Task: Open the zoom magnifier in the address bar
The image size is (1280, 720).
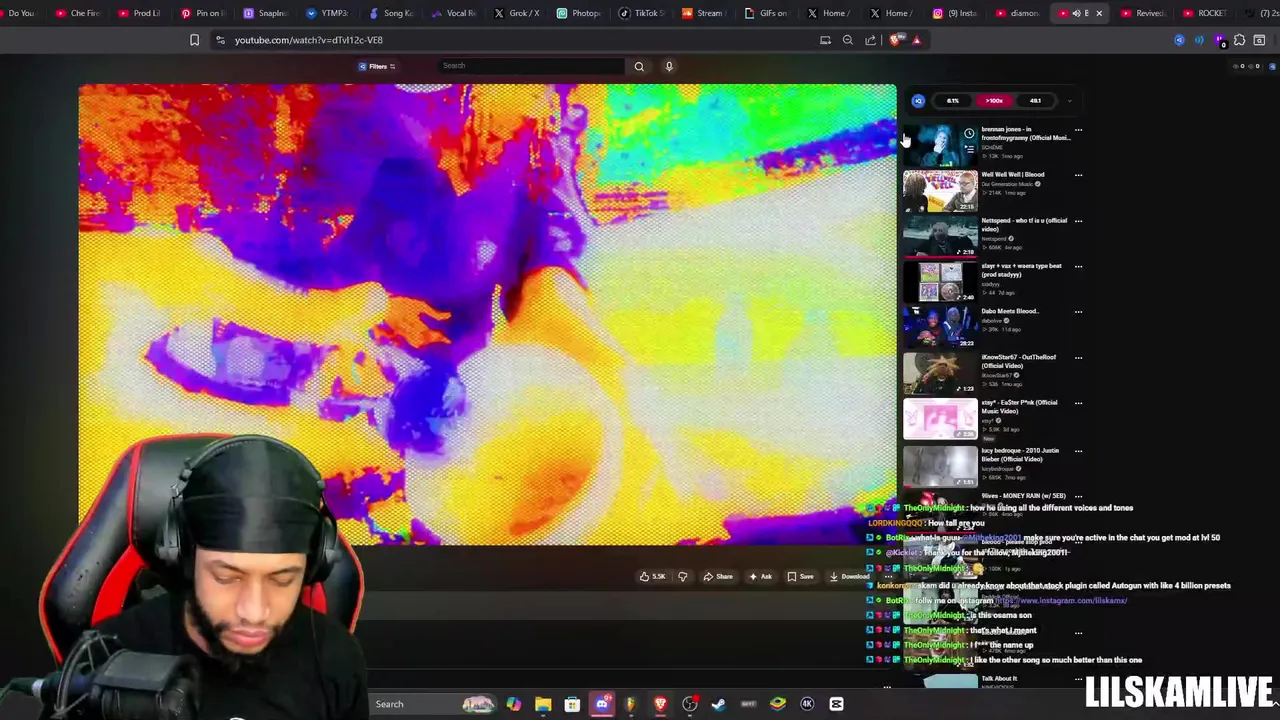Action: (x=847, y=40)
